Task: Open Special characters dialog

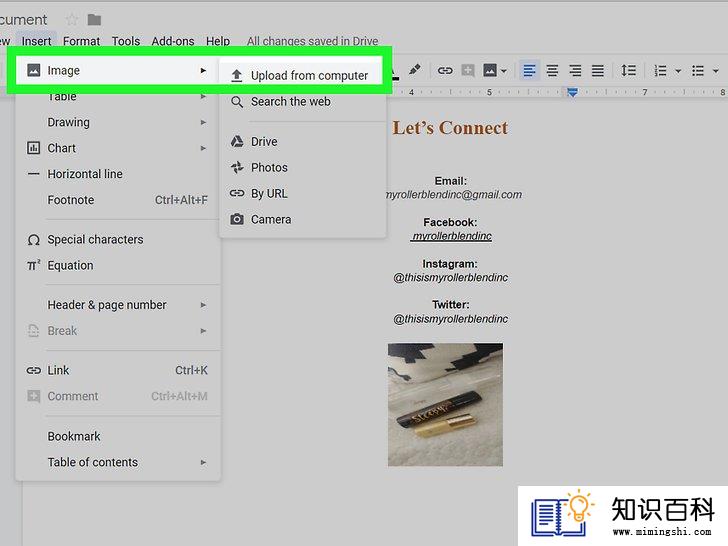Action: [118, 240]
